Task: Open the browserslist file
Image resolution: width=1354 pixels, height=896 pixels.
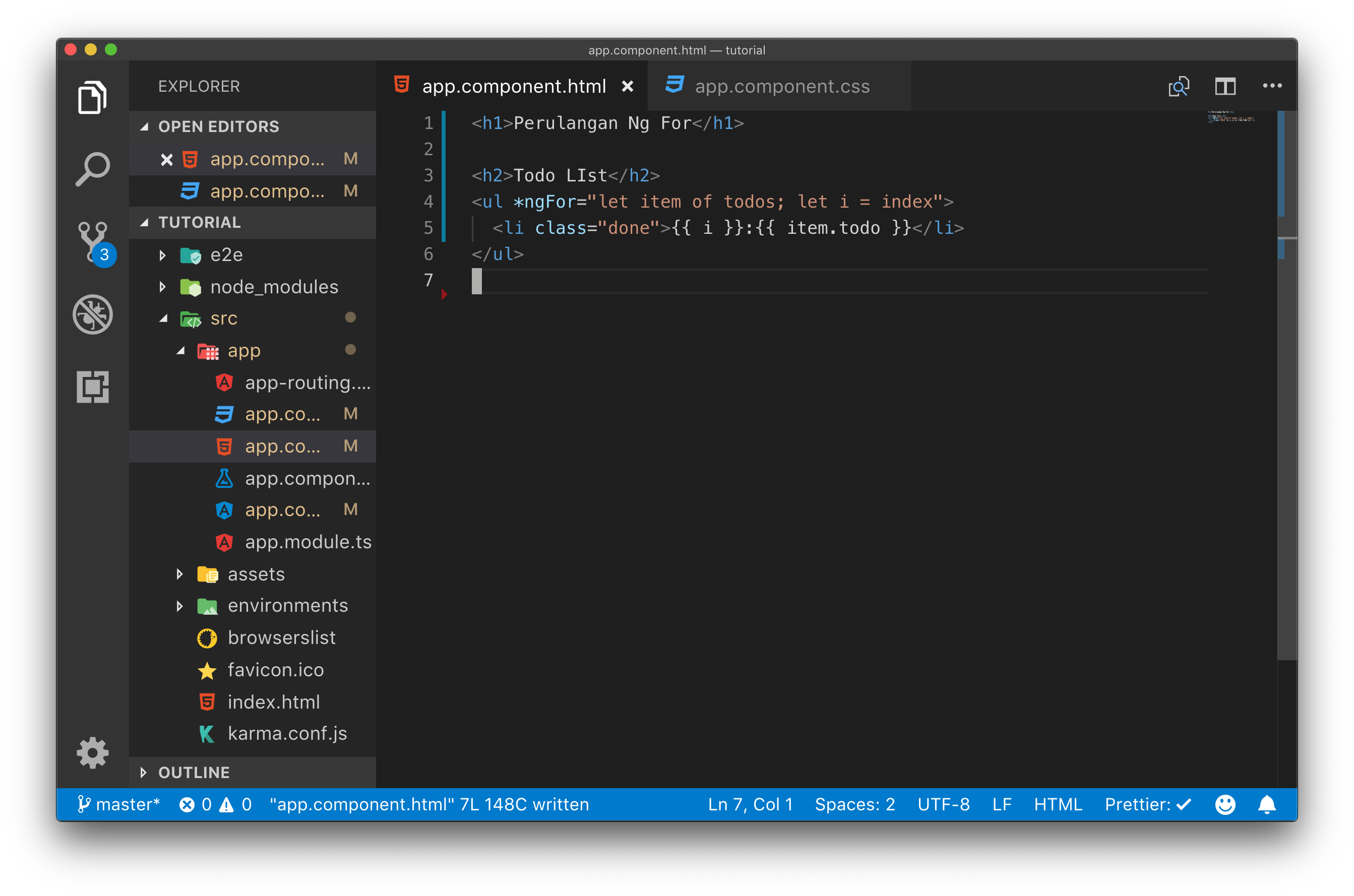Action: [x=253, y=637]
